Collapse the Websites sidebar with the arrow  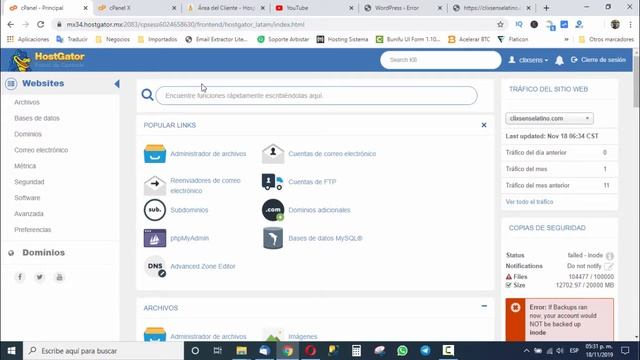click(117, 84)
